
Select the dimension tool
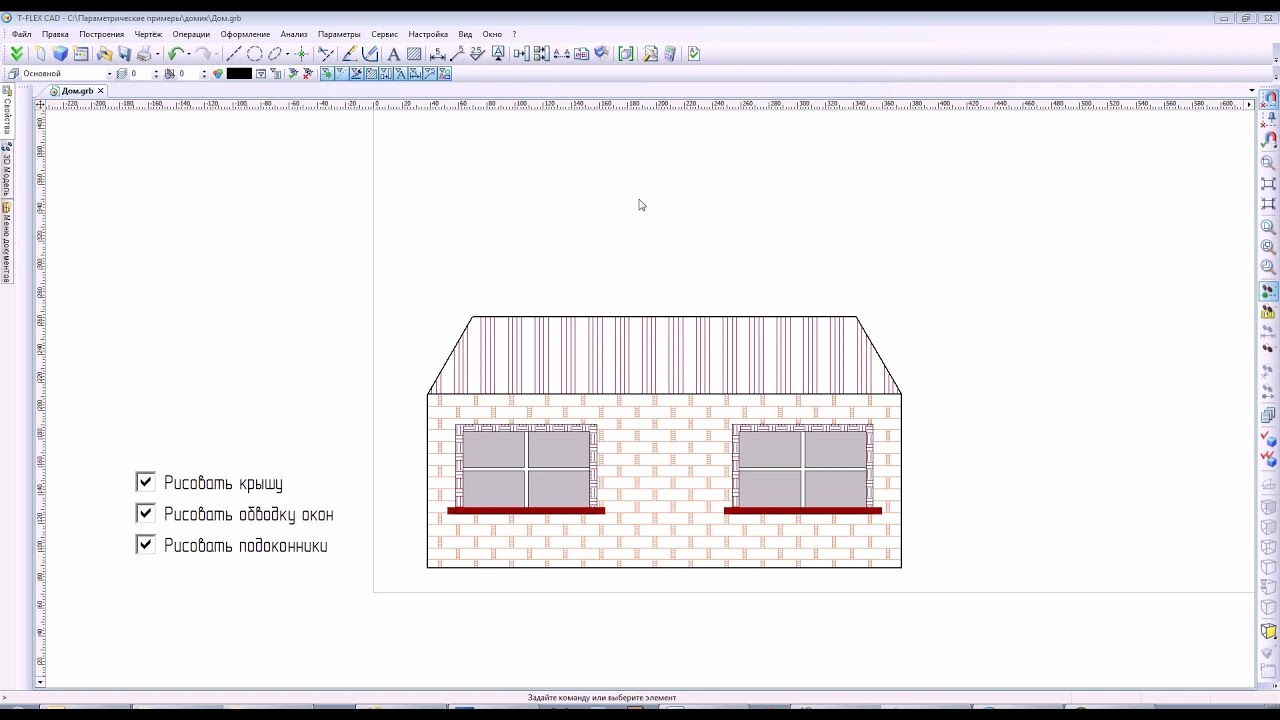pos(437,54)
